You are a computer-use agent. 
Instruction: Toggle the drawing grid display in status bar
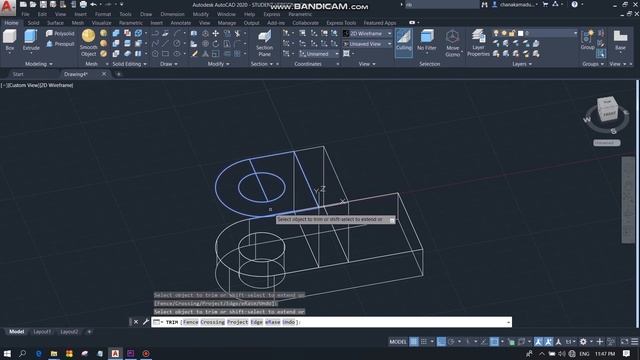click(413, 342)
